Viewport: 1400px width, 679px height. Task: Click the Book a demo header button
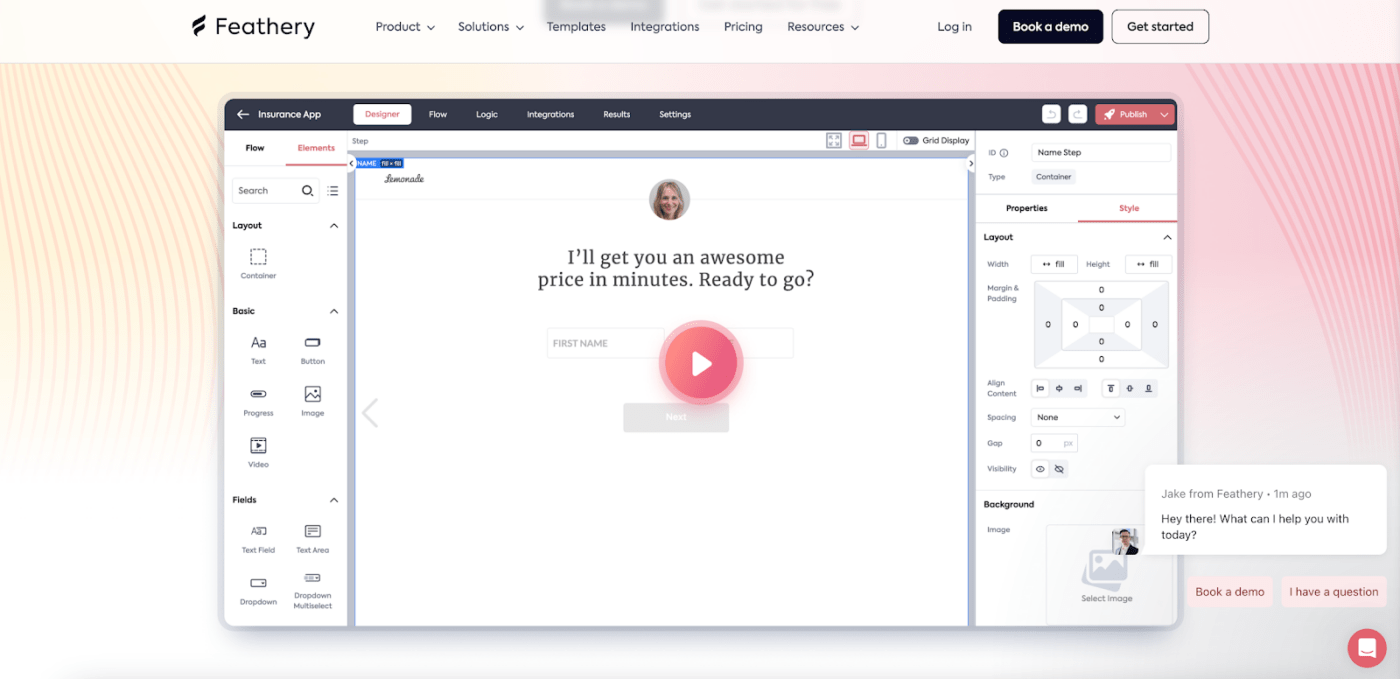(x=1050, y=27)
